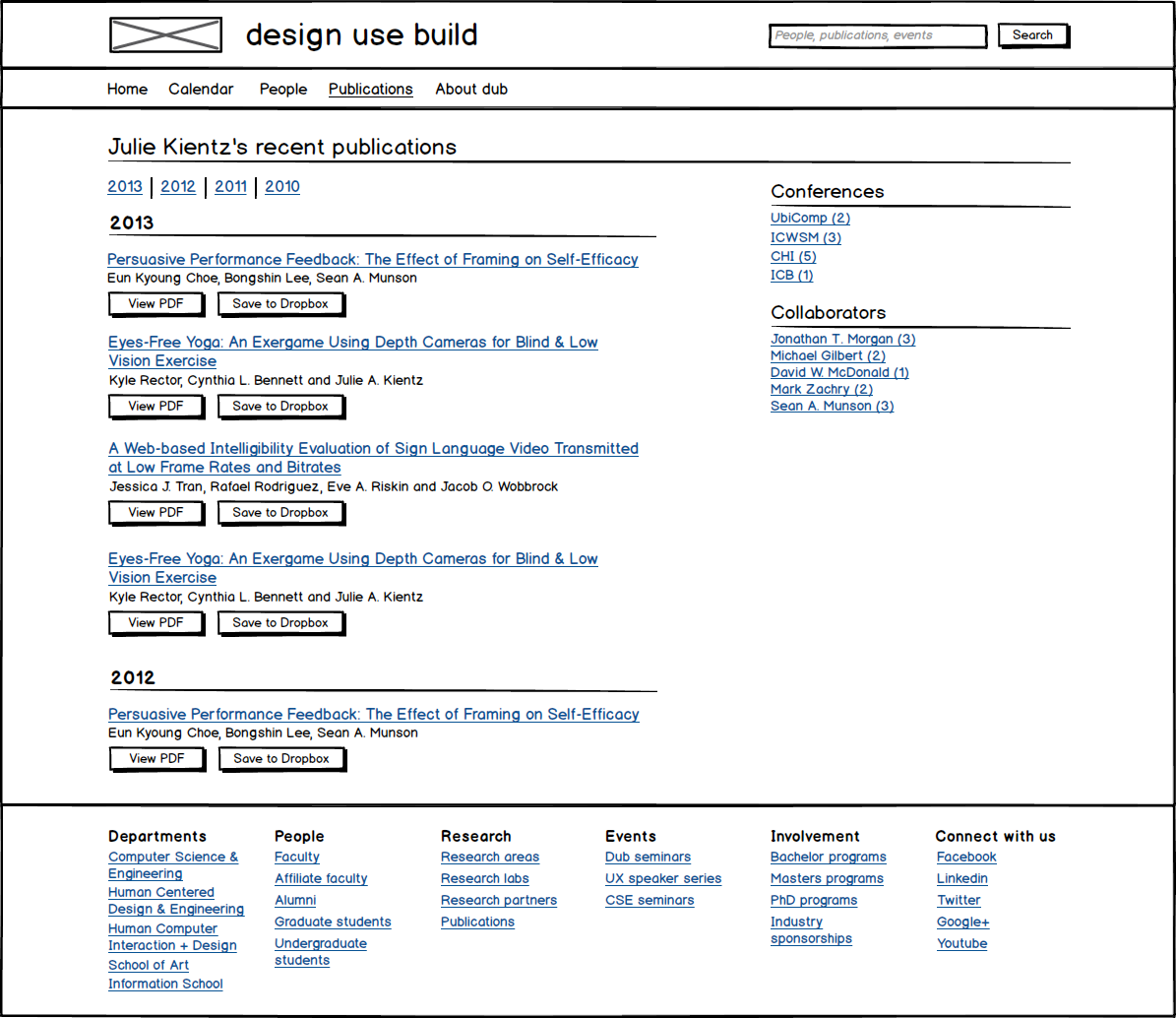Open the Faculty footer link

click(x=297, y=857)
